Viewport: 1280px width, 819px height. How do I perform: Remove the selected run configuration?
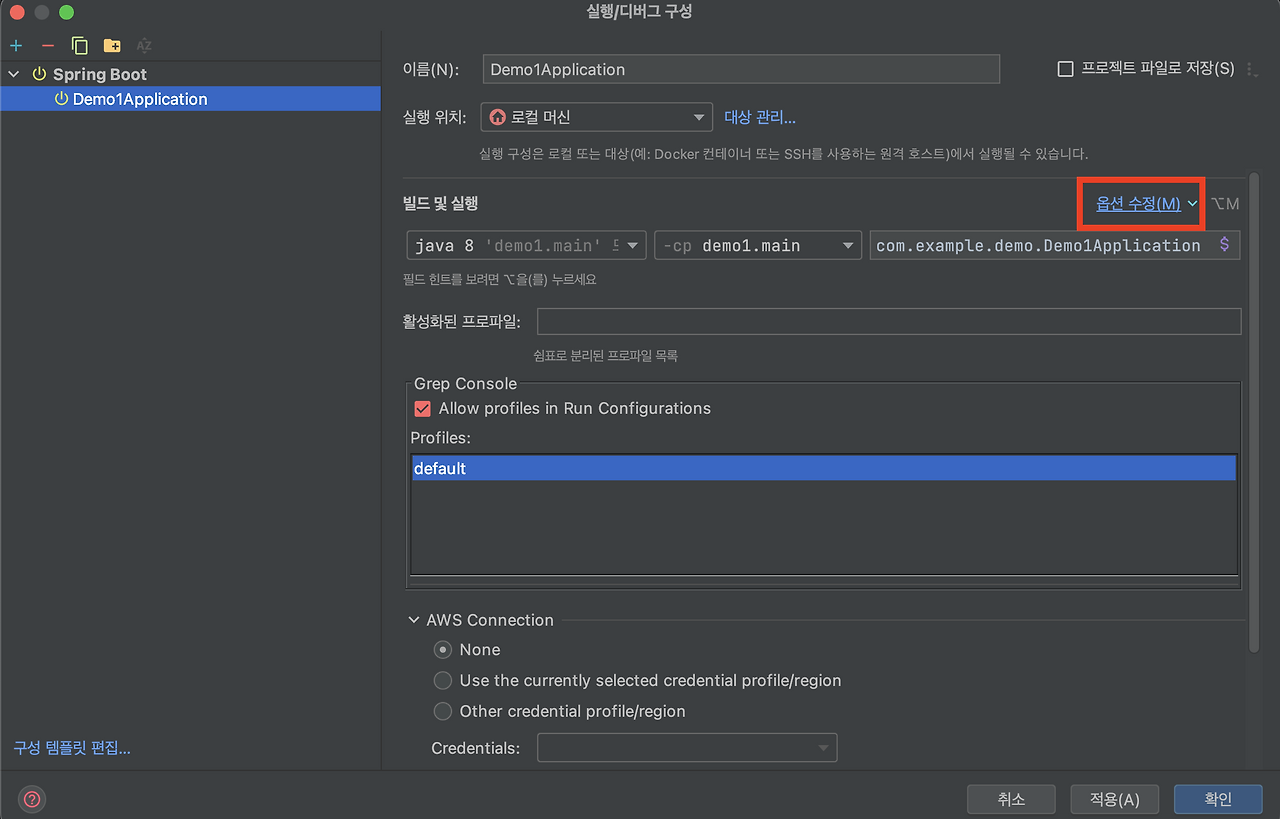(x=47, y=45)
